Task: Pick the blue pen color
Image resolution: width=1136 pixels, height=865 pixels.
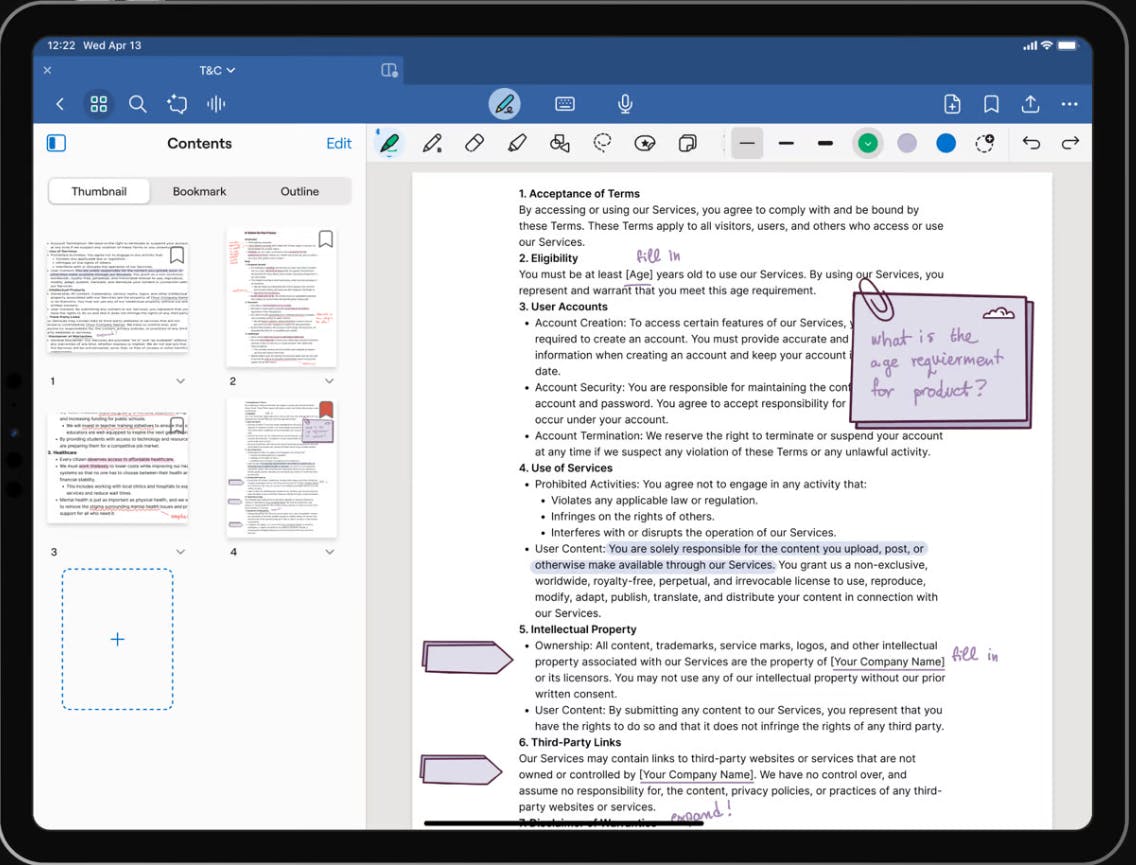Action: pyautogui.click(x=945, y=143)
